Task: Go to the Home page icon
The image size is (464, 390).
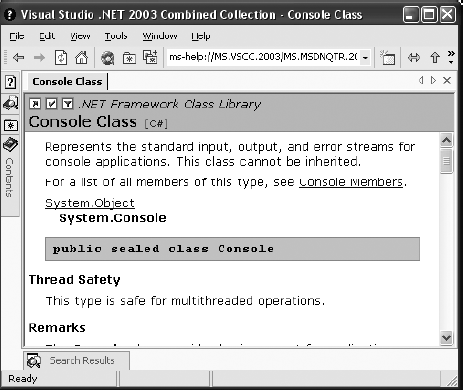Action: (x=81, y=57)
